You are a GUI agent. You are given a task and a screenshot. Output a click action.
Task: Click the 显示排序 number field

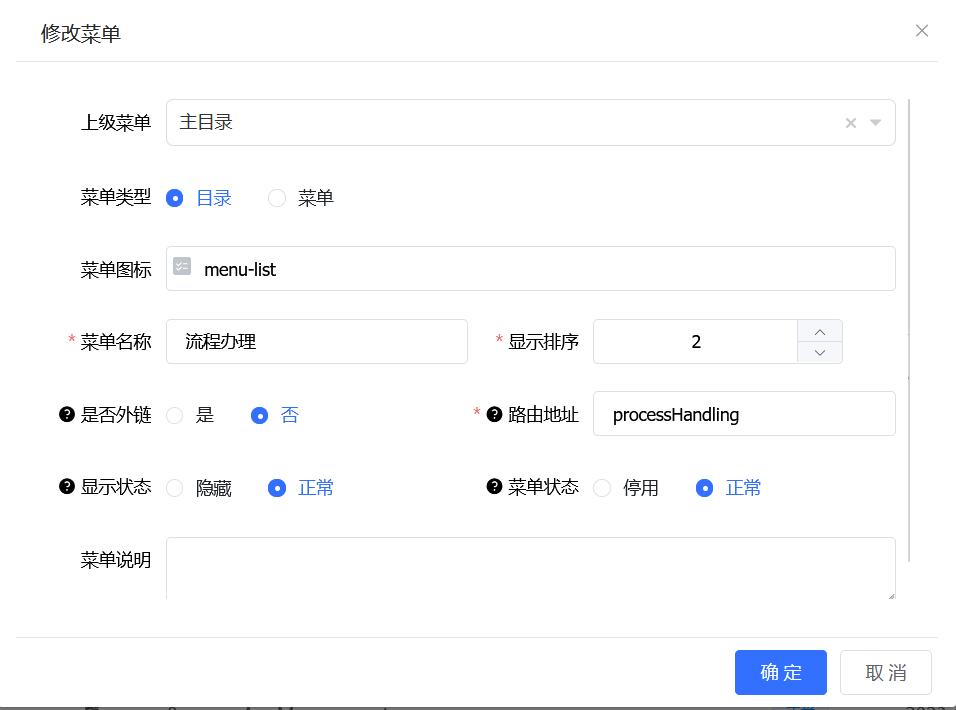point(696,341)
